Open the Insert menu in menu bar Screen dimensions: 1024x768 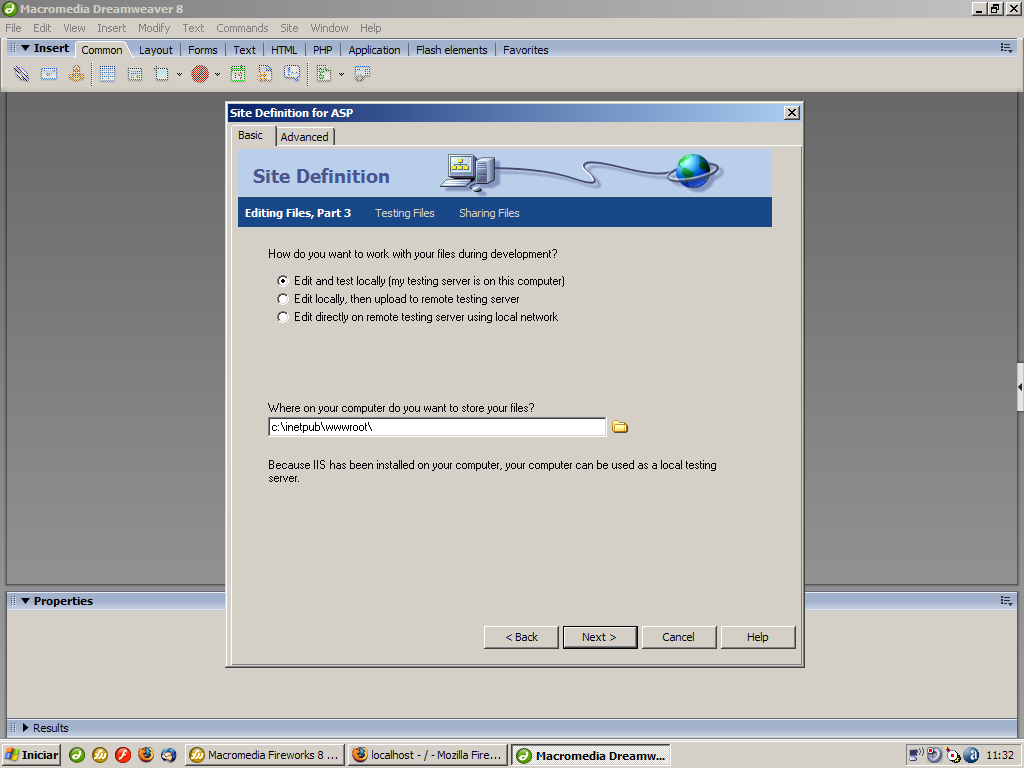(112, 28)
